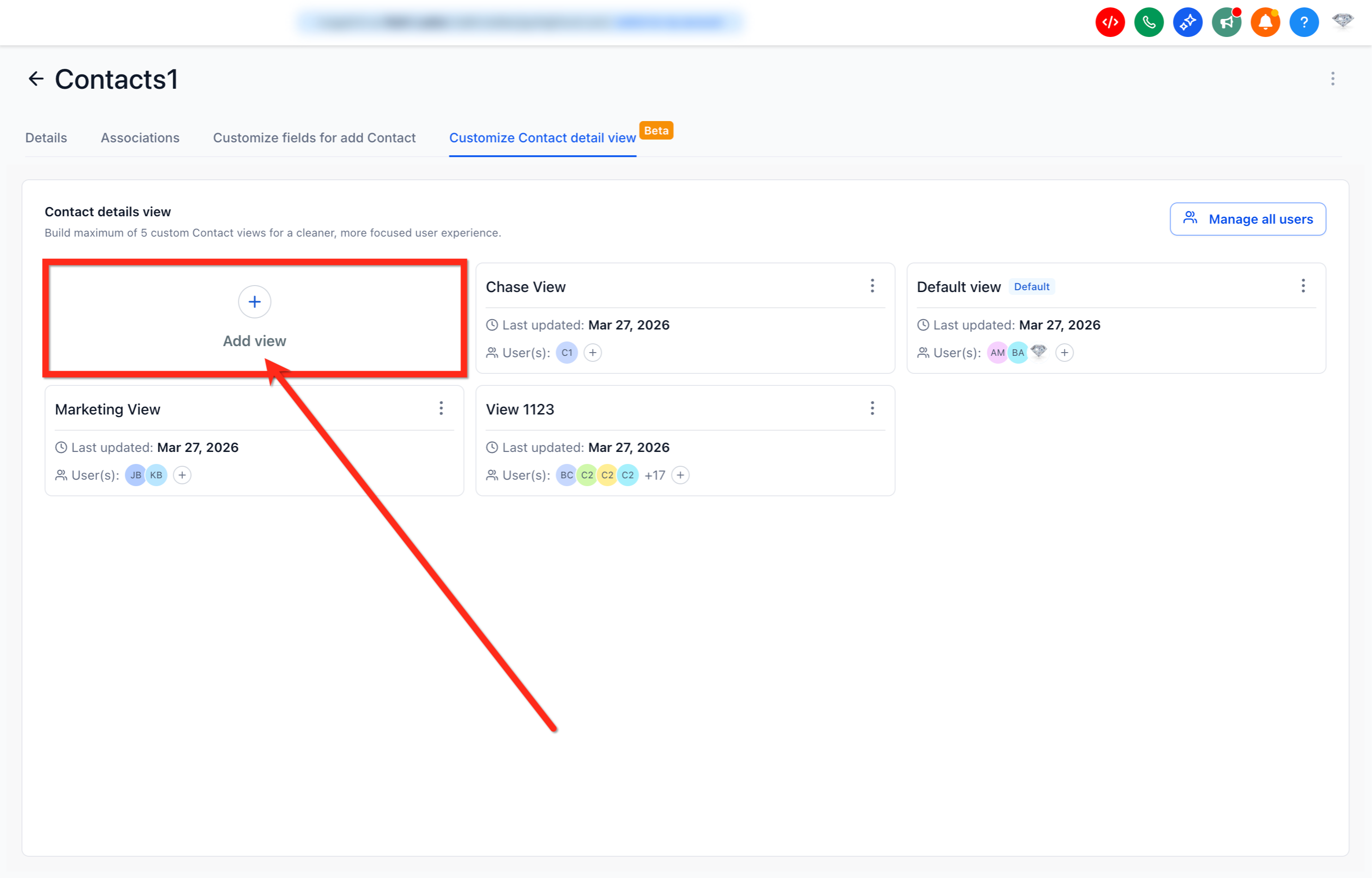Click the plus icon in Add view card
The width and height of the screenshot is (1372, 878).
tap(254, 302)
